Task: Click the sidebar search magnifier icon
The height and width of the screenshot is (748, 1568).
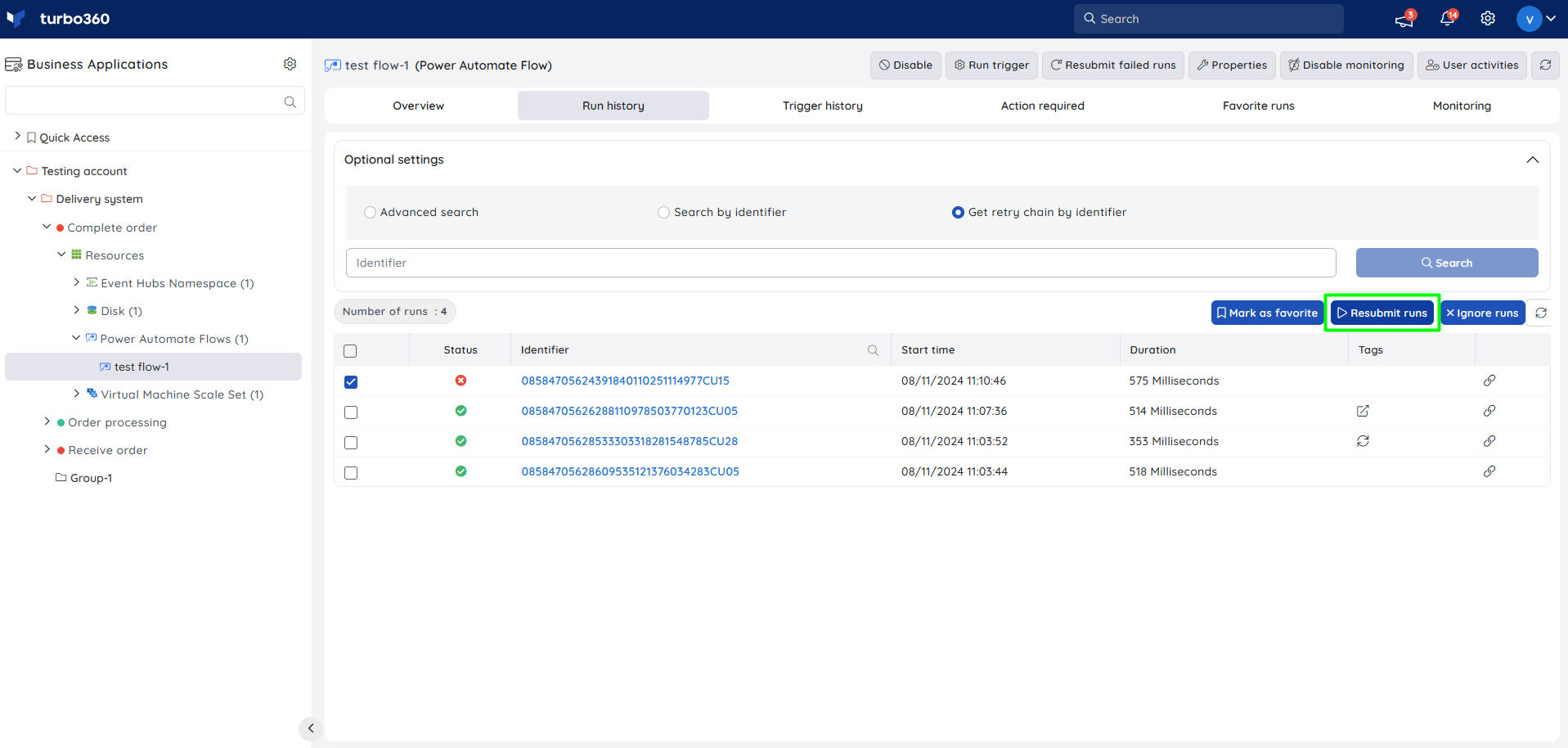Action: point(290,101)
